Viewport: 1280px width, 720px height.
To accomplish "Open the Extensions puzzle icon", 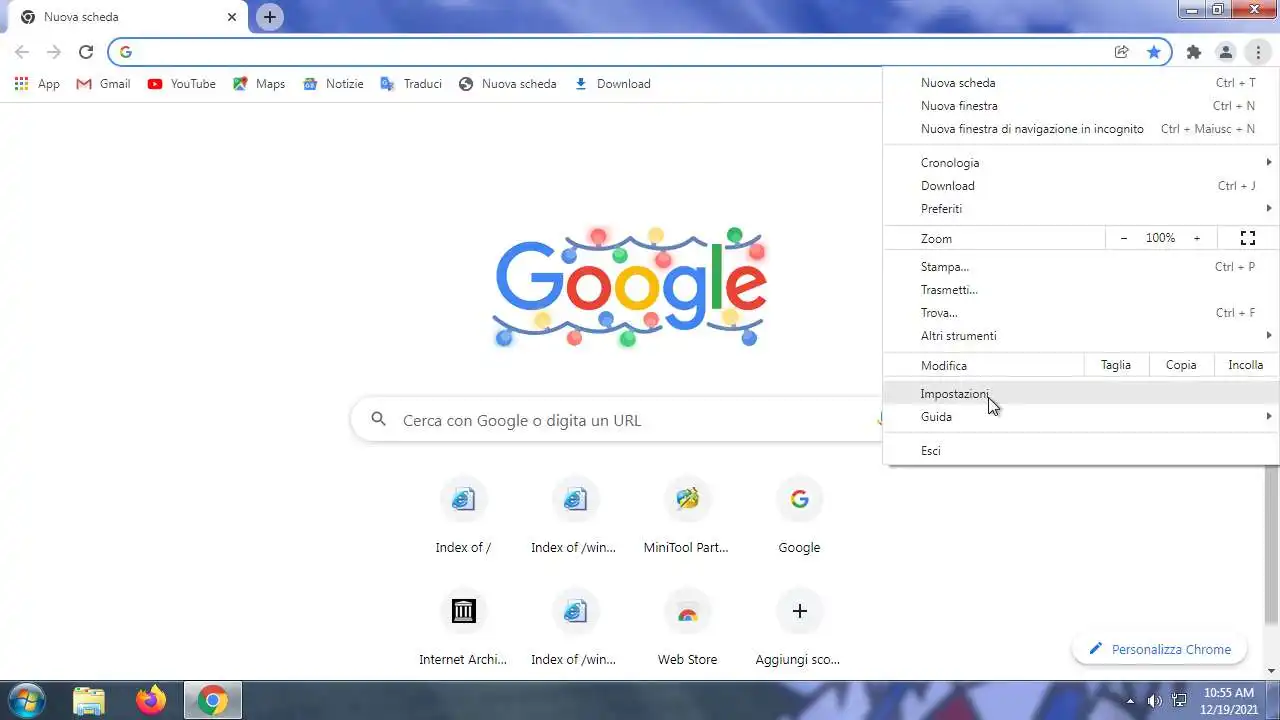I will (x=1193, y=52).
